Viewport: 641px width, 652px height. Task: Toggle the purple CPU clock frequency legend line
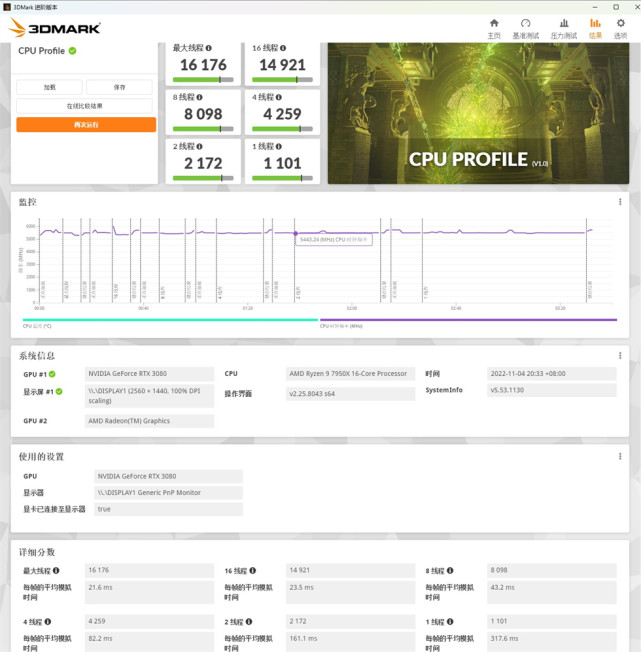468,320
